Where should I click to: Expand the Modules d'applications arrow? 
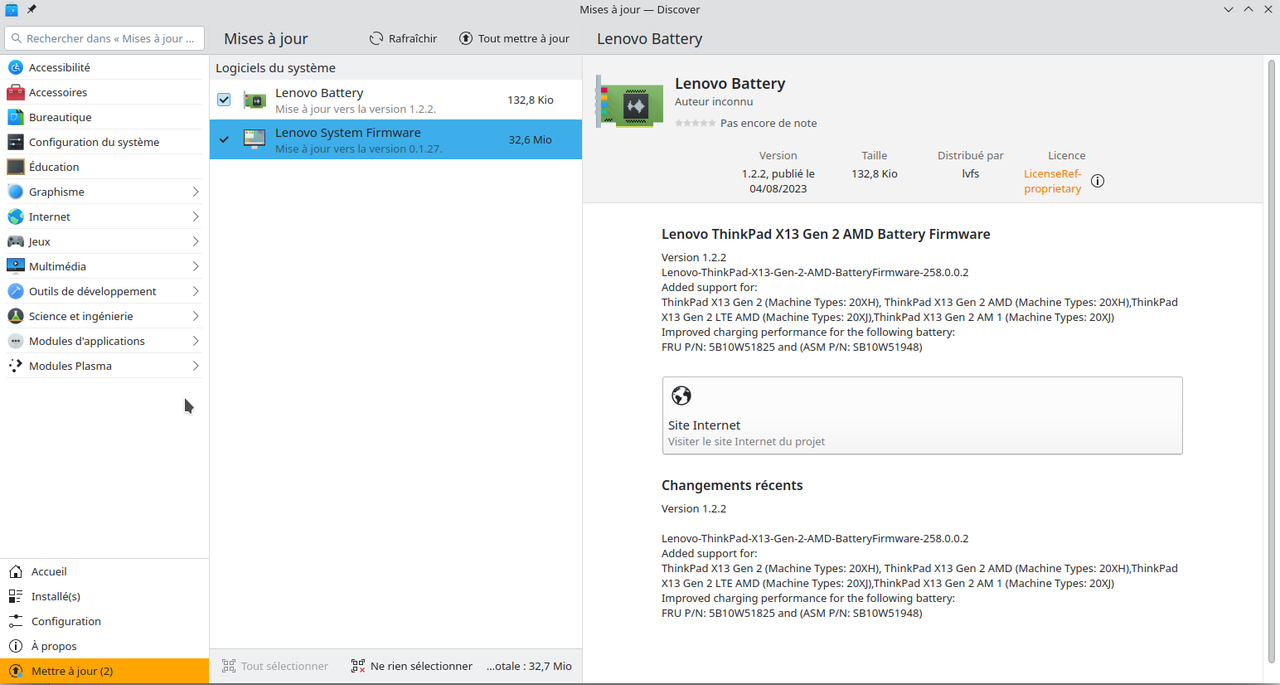click(195, 341)
